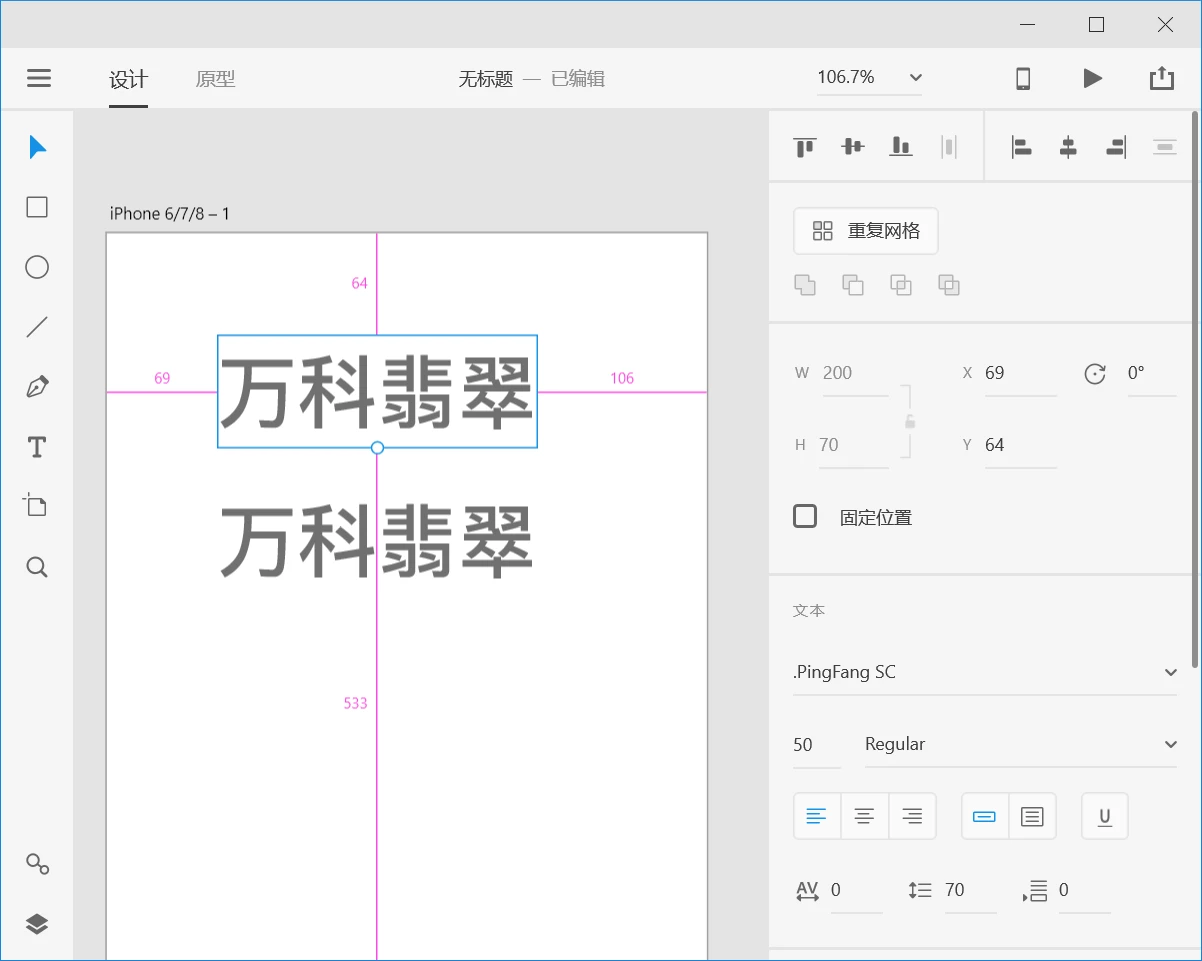This screenshot has width=1202, height=961.
Task: Apply the Exclude Overlap boolean operation
Action: coord(949,285)
